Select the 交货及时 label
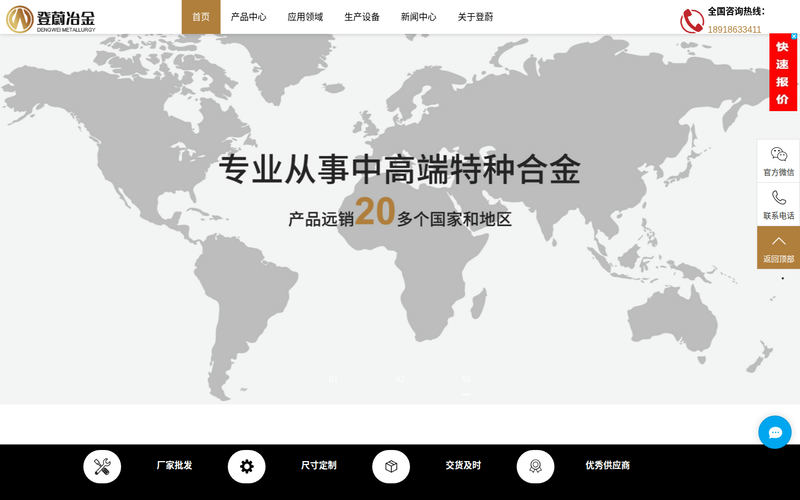This screenshot has height=500, width=800. (x=463, y=465)
